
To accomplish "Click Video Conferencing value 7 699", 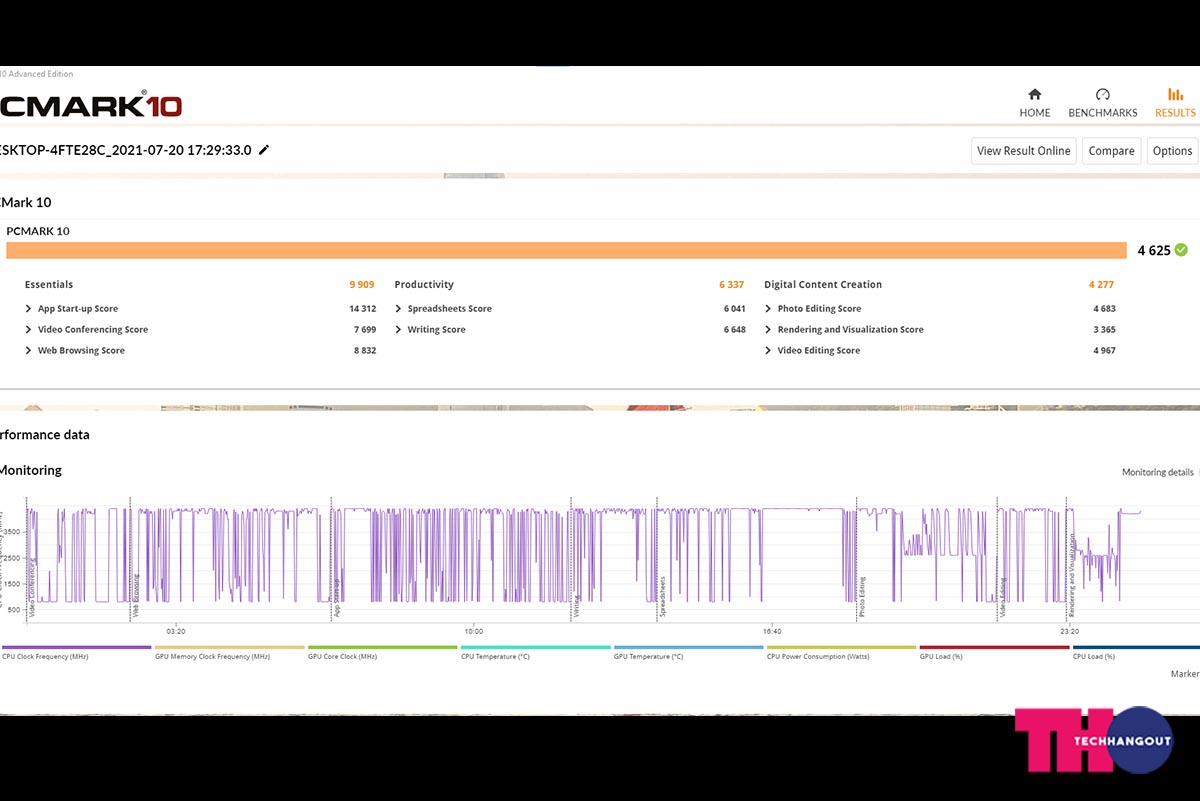I will (x=365, y=330).
